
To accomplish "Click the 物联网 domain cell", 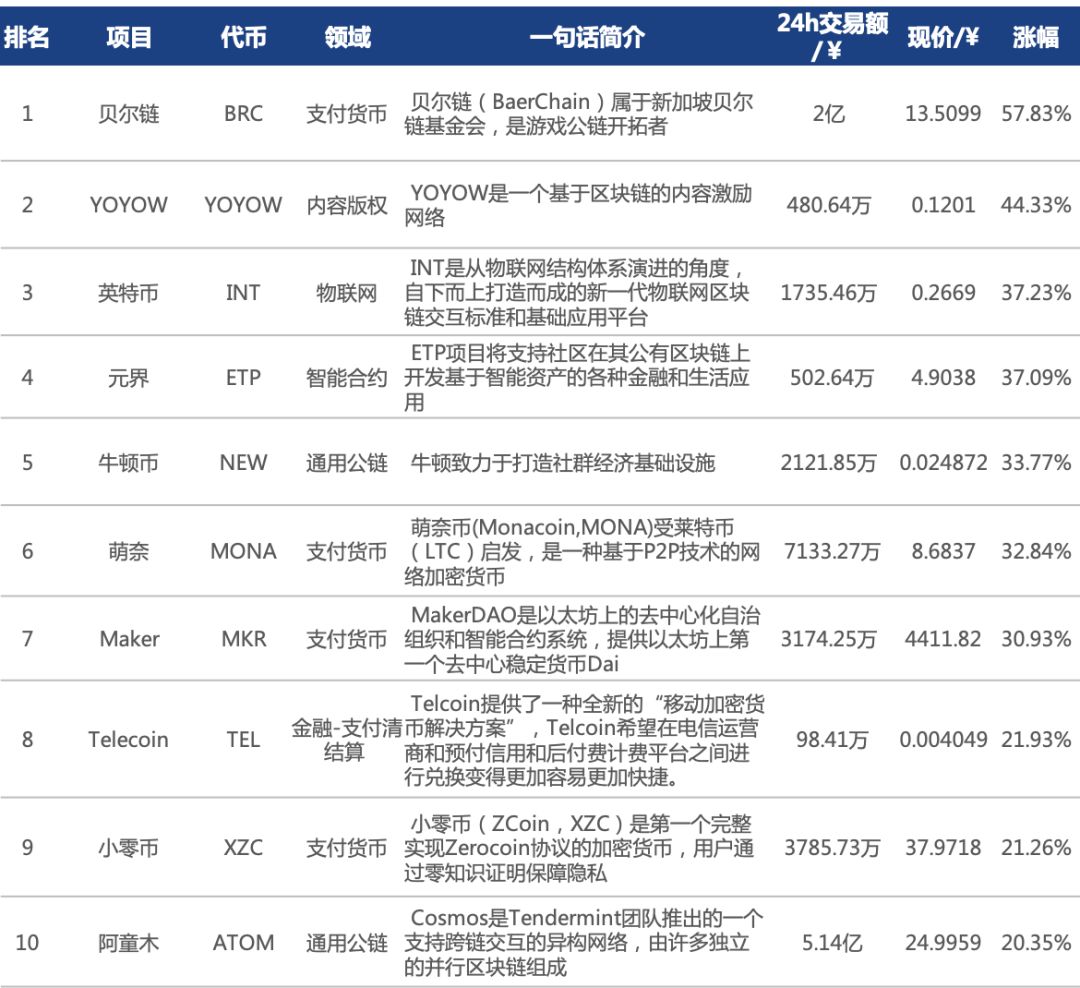I will coord(346,293).
